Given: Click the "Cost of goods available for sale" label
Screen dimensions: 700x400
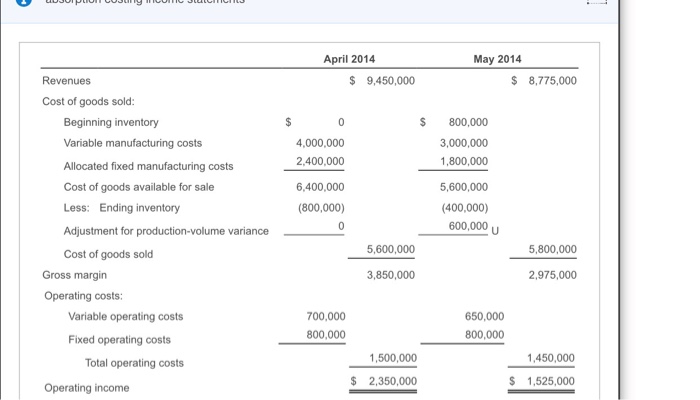Looking at the screenshot, I should tap(139, 187).
